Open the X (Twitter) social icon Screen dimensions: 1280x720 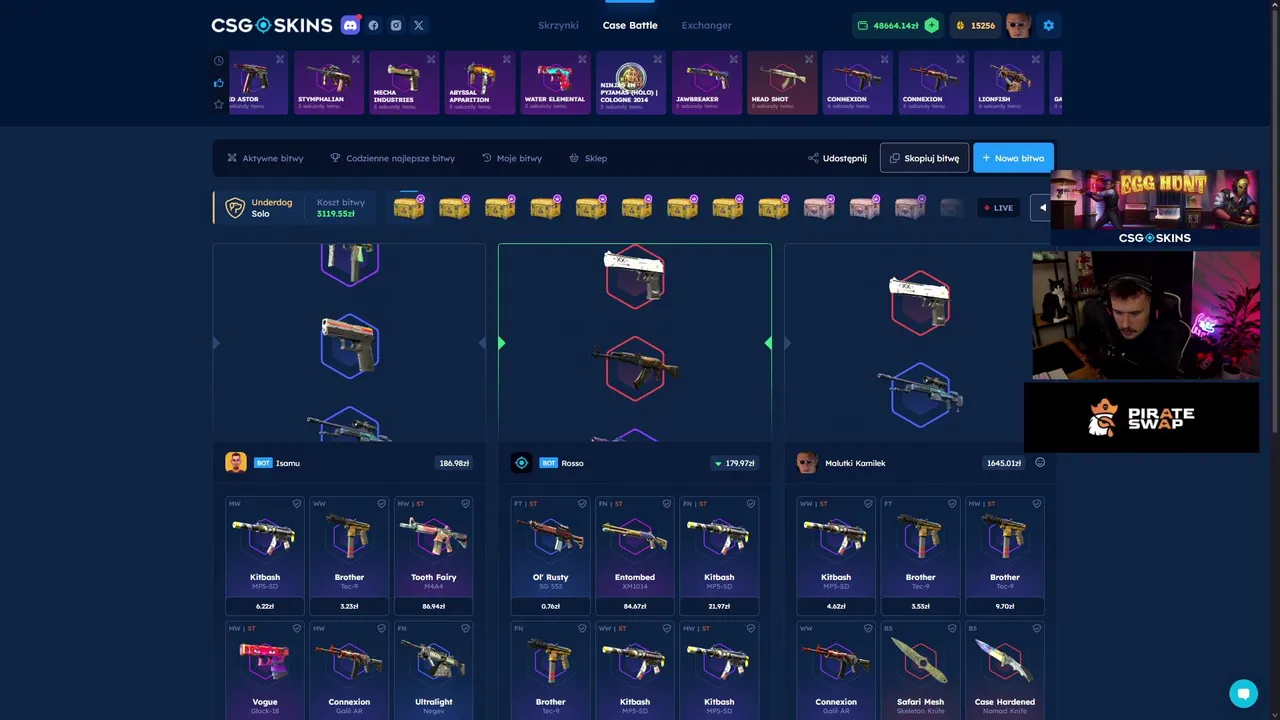pyautogui.click(x=418, y=25)
